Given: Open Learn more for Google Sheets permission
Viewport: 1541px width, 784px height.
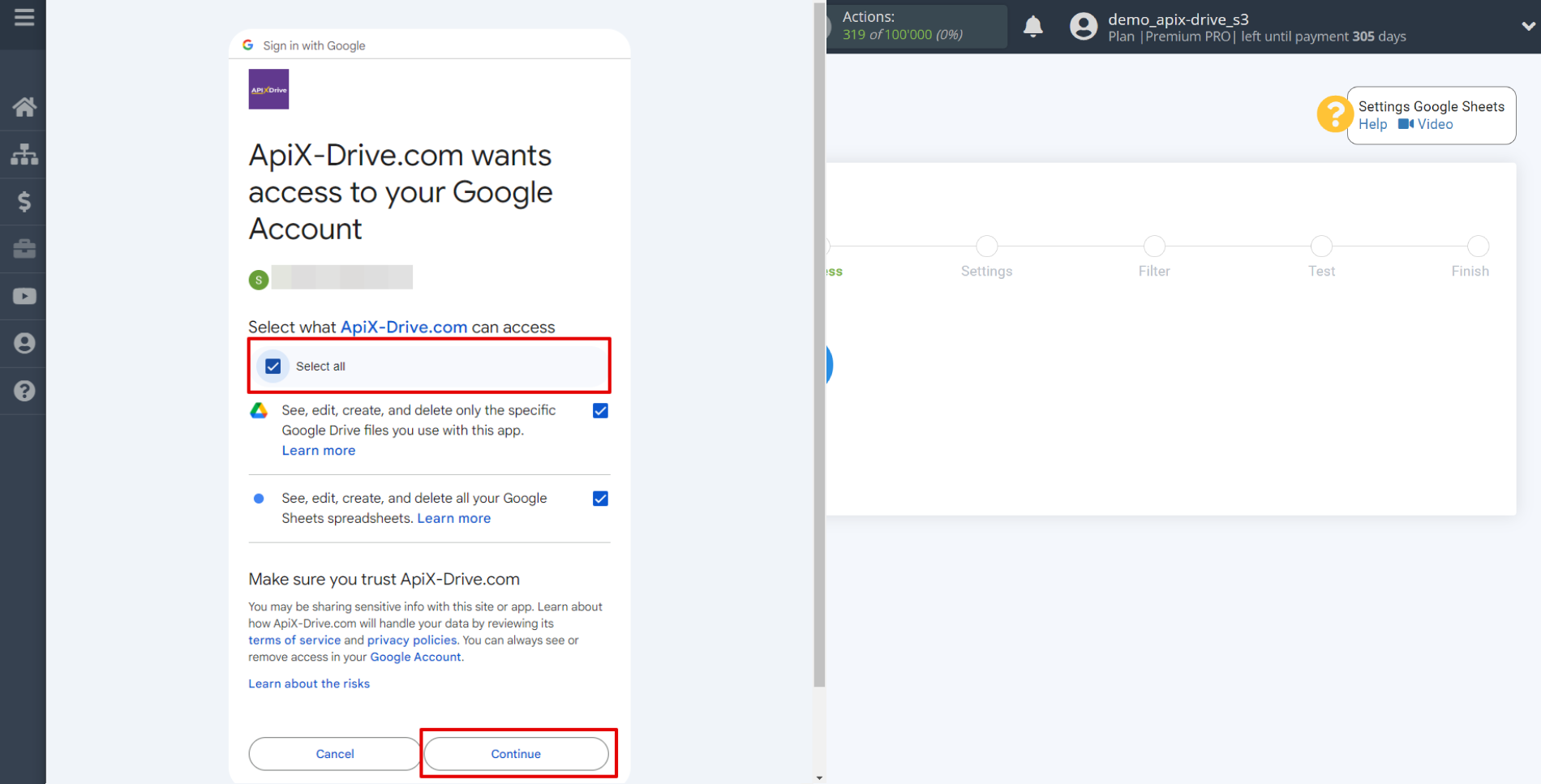Looking at the screenshot, I should click(x=454, y=518).
